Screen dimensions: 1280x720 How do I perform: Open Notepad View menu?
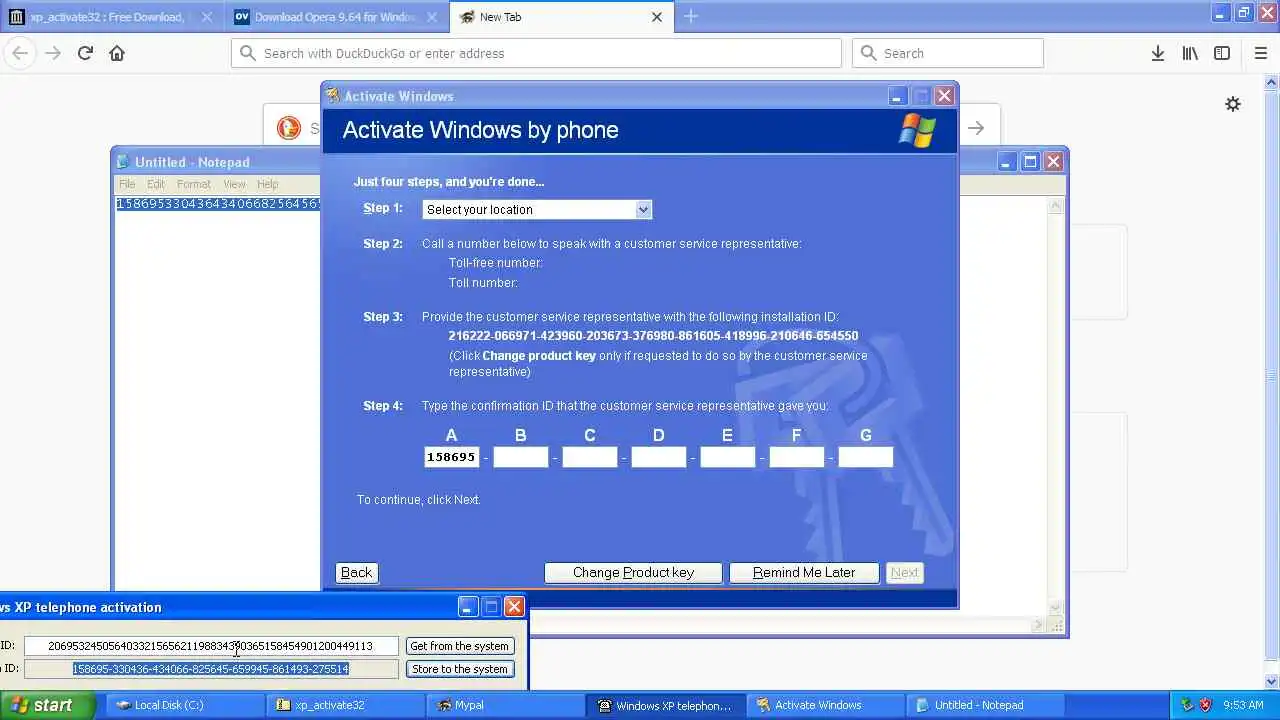(x=234, y=184)
